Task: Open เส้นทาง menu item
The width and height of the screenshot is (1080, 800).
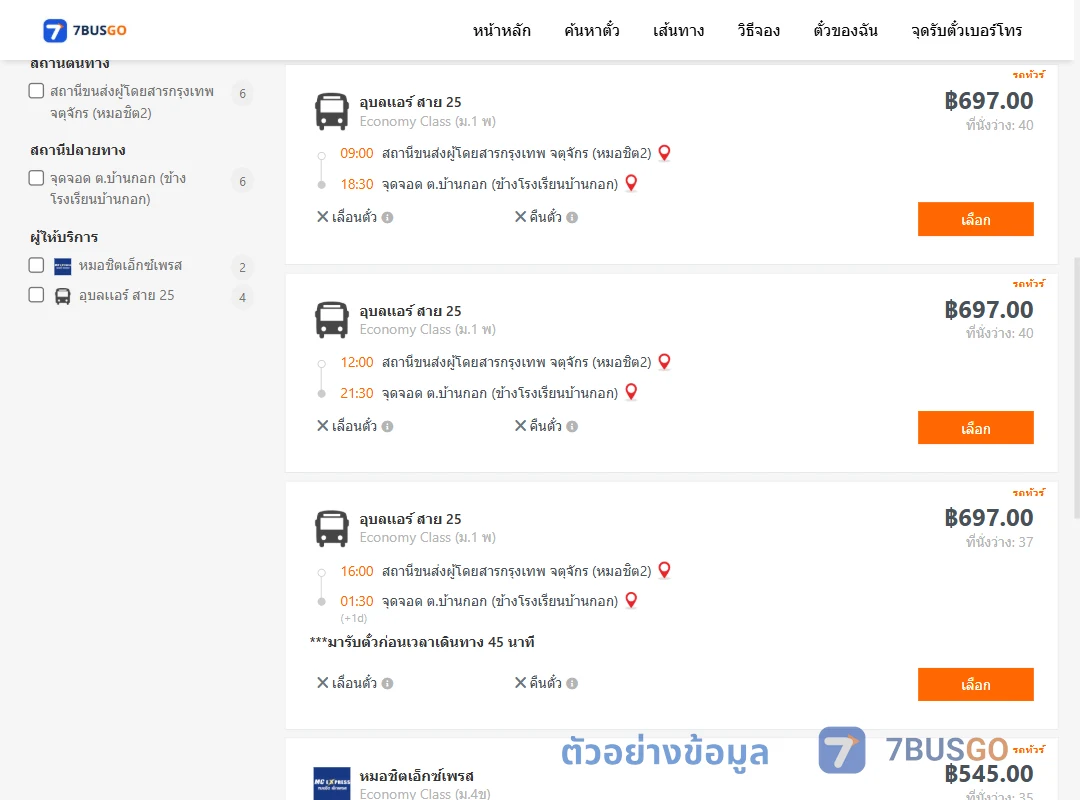Action: 678,31
